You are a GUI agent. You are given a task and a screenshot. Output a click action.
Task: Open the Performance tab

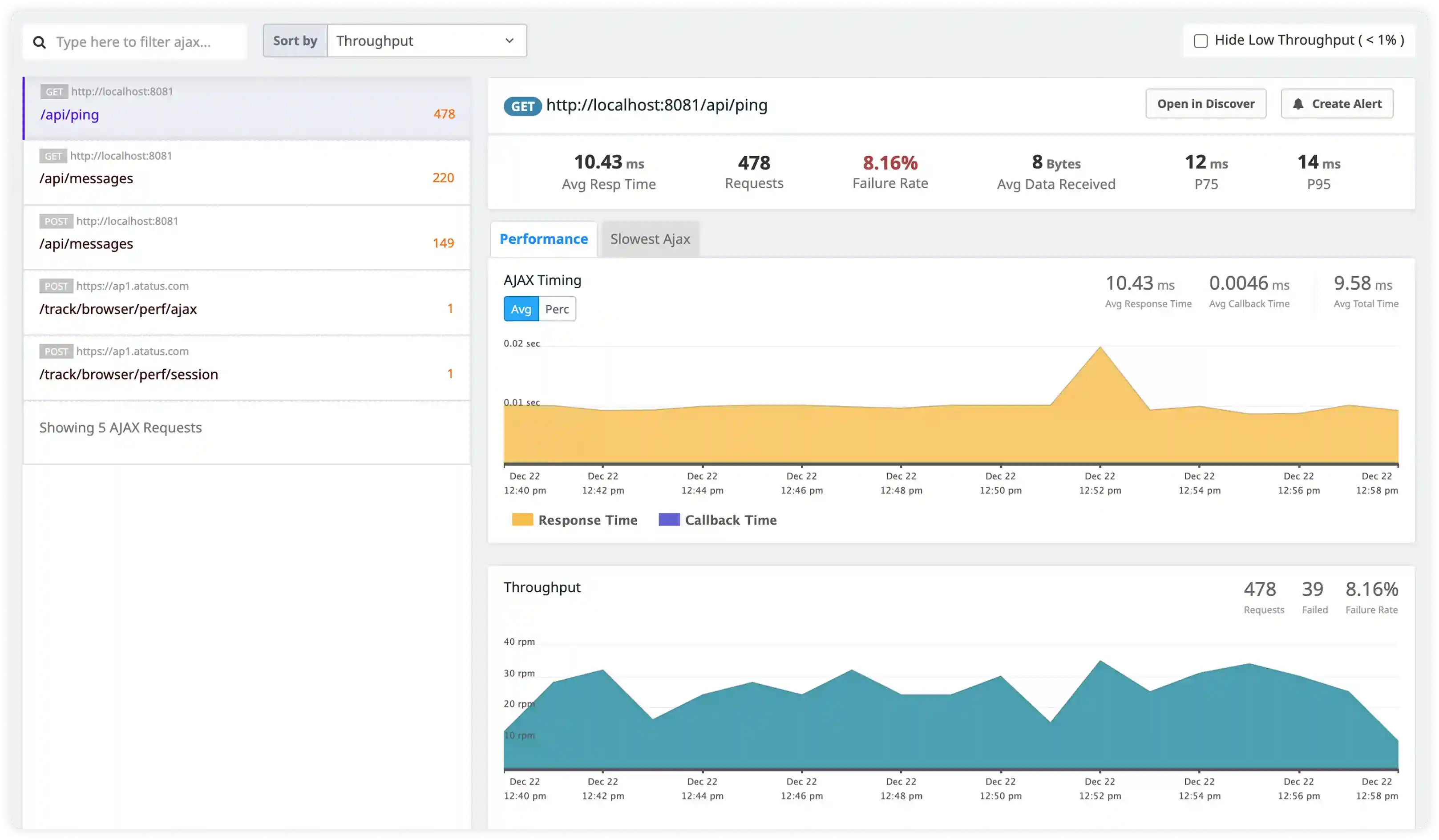pyautogui.click(x=544, y=238)
